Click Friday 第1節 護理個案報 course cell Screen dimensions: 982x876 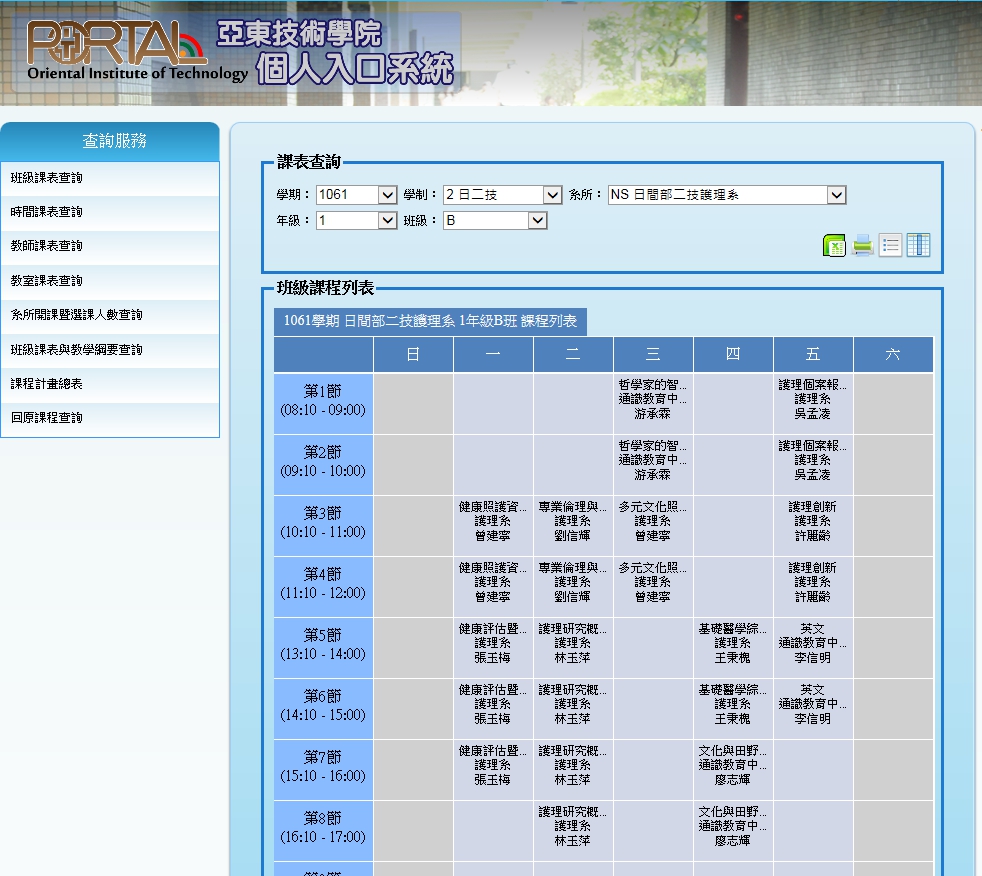[813, 404]
